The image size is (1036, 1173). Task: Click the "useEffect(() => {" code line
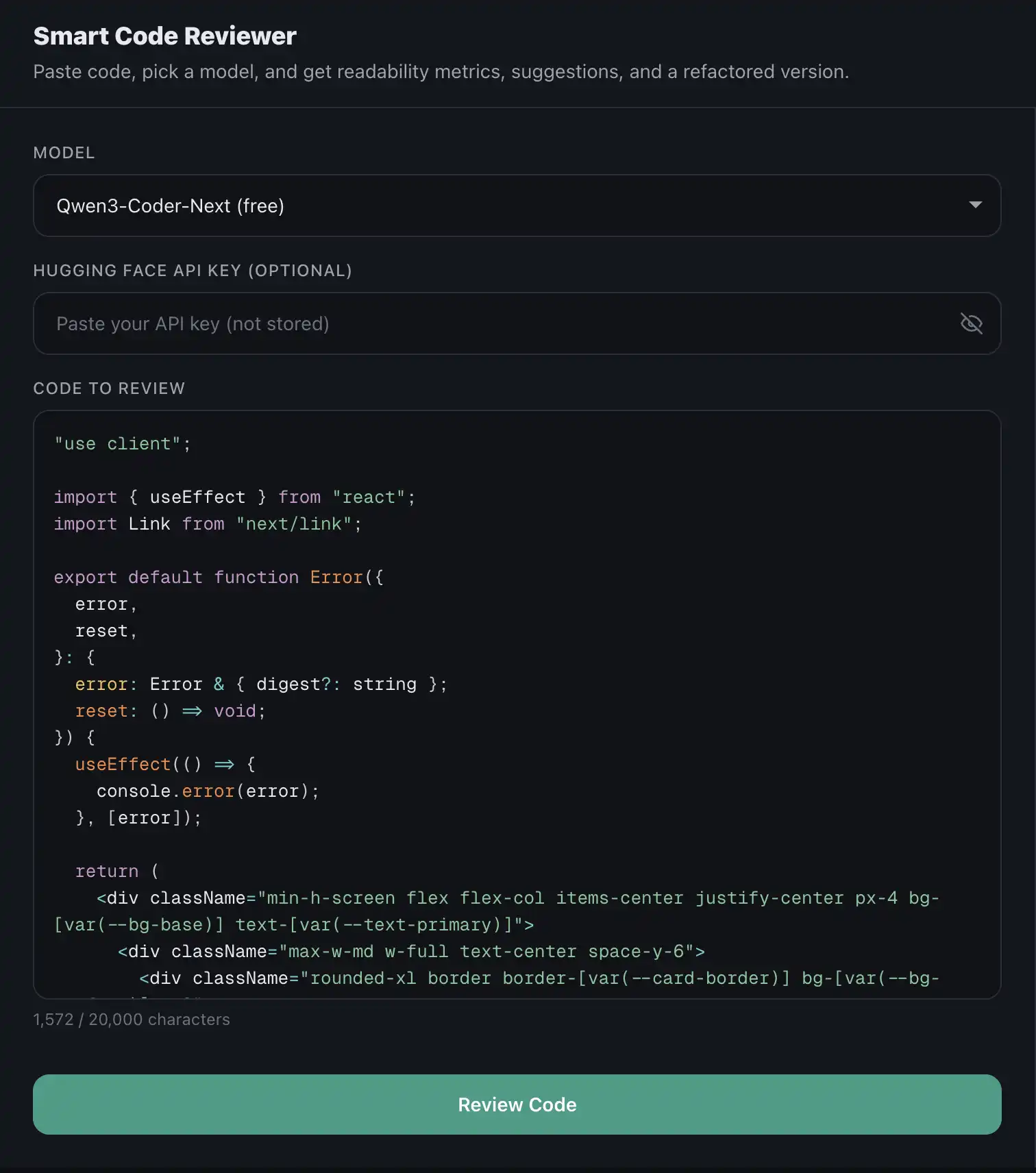165,765
